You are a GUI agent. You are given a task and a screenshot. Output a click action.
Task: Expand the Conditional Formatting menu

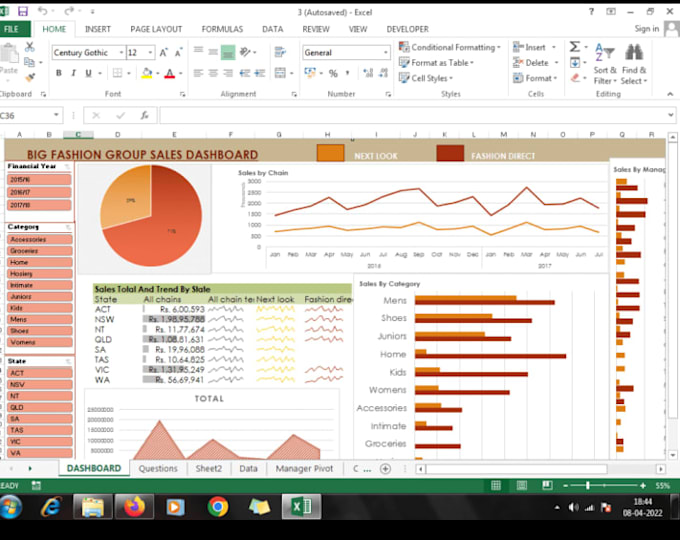point(450,47)
